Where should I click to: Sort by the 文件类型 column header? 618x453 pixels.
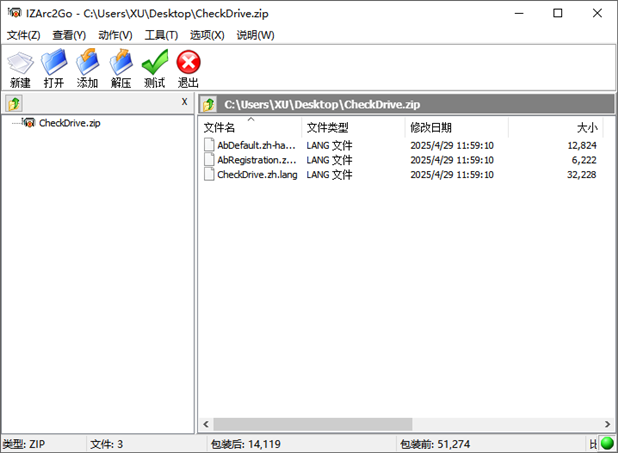pos(353,127)
